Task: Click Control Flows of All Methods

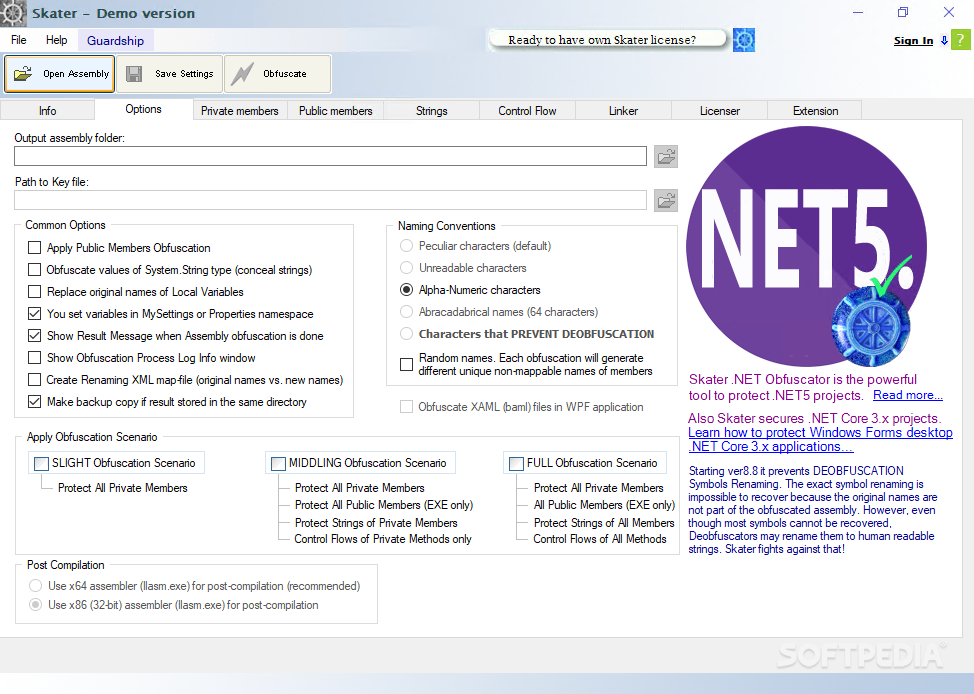Action: point(599,539)
